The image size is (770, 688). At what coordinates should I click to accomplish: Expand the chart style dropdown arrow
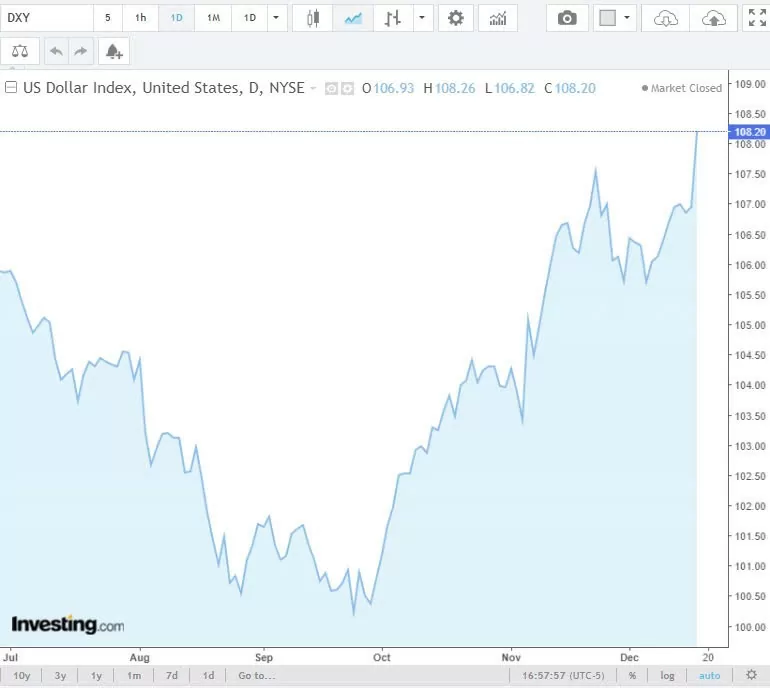click(424, 18)
